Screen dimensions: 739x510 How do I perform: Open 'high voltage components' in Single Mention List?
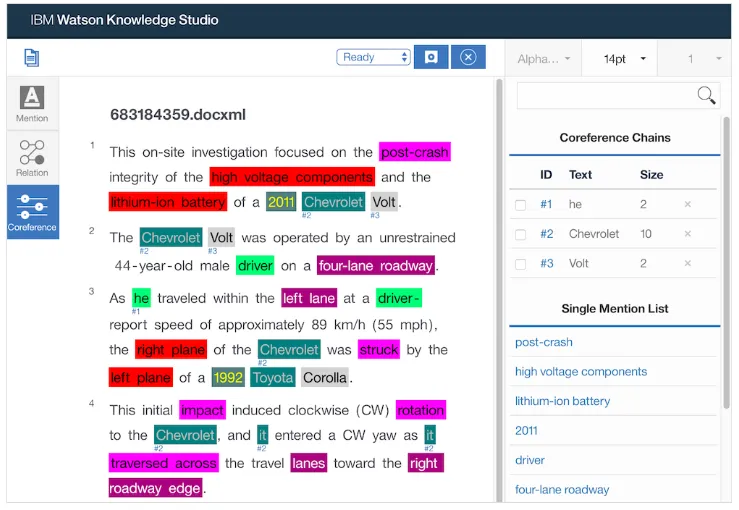[581, 372]
